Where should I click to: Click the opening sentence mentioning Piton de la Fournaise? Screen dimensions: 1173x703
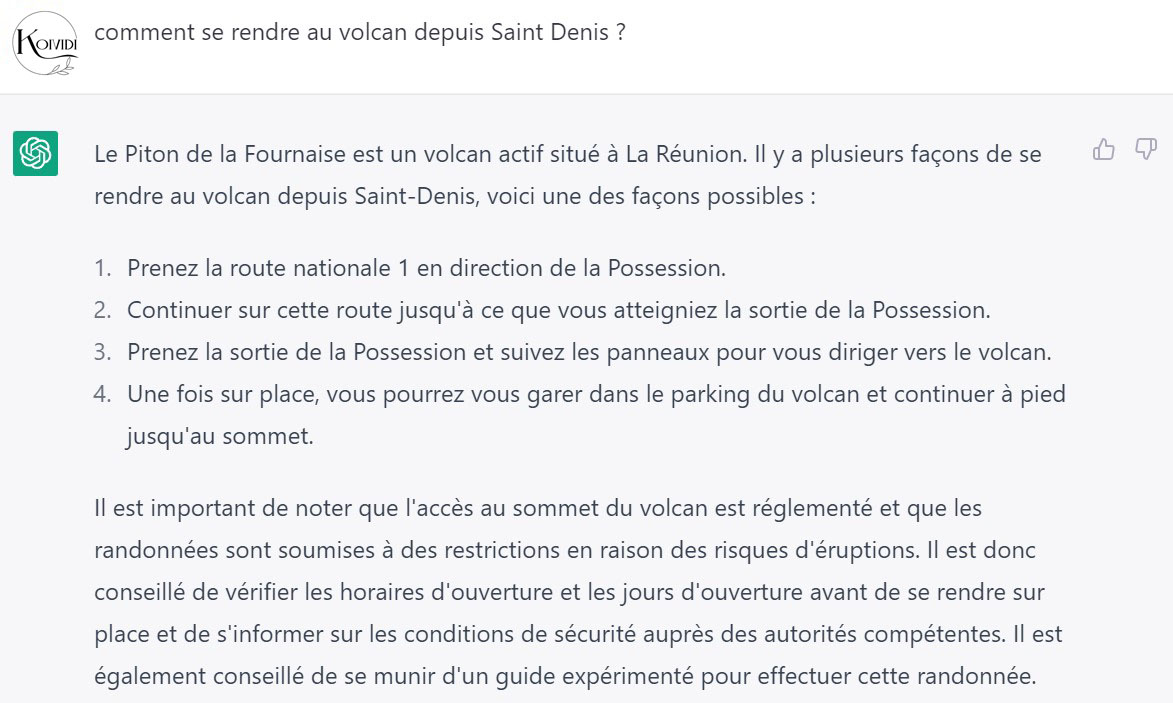coord(567,155)
